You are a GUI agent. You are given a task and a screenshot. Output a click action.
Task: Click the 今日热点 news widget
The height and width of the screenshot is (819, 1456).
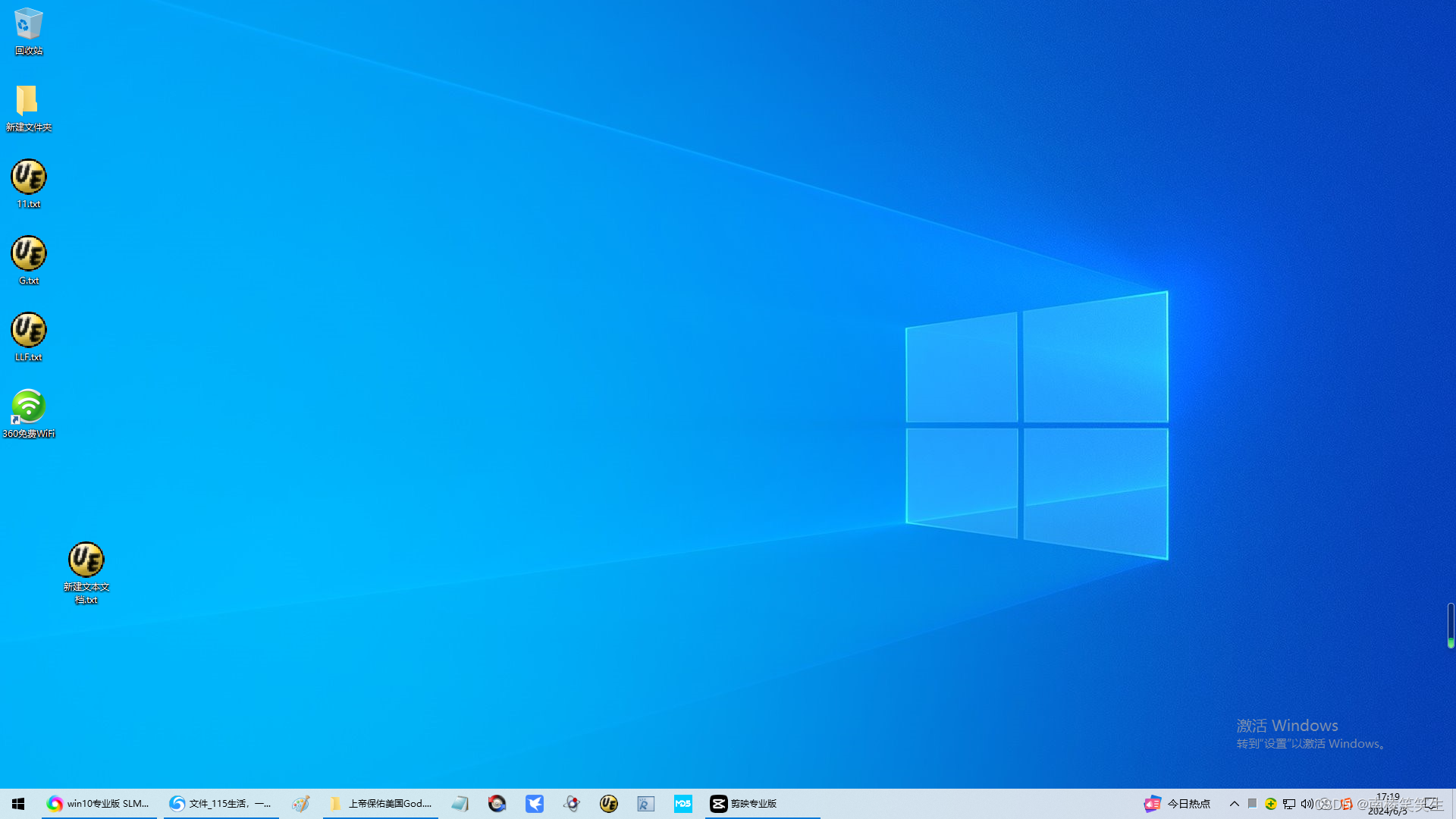pyautogui.click(x=1178, y=804)
